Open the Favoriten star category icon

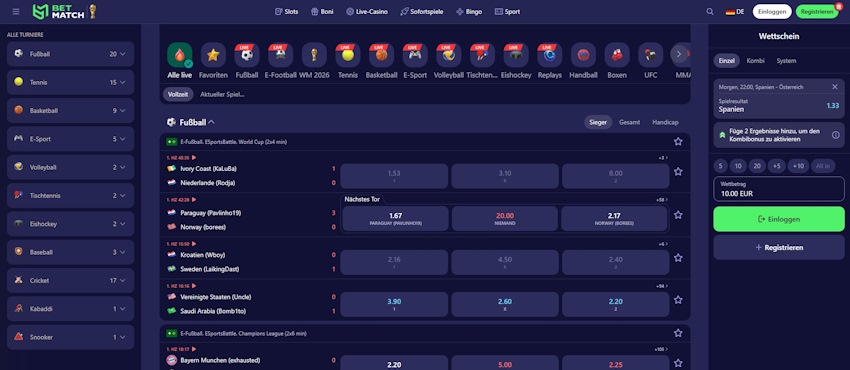point(213,55)
